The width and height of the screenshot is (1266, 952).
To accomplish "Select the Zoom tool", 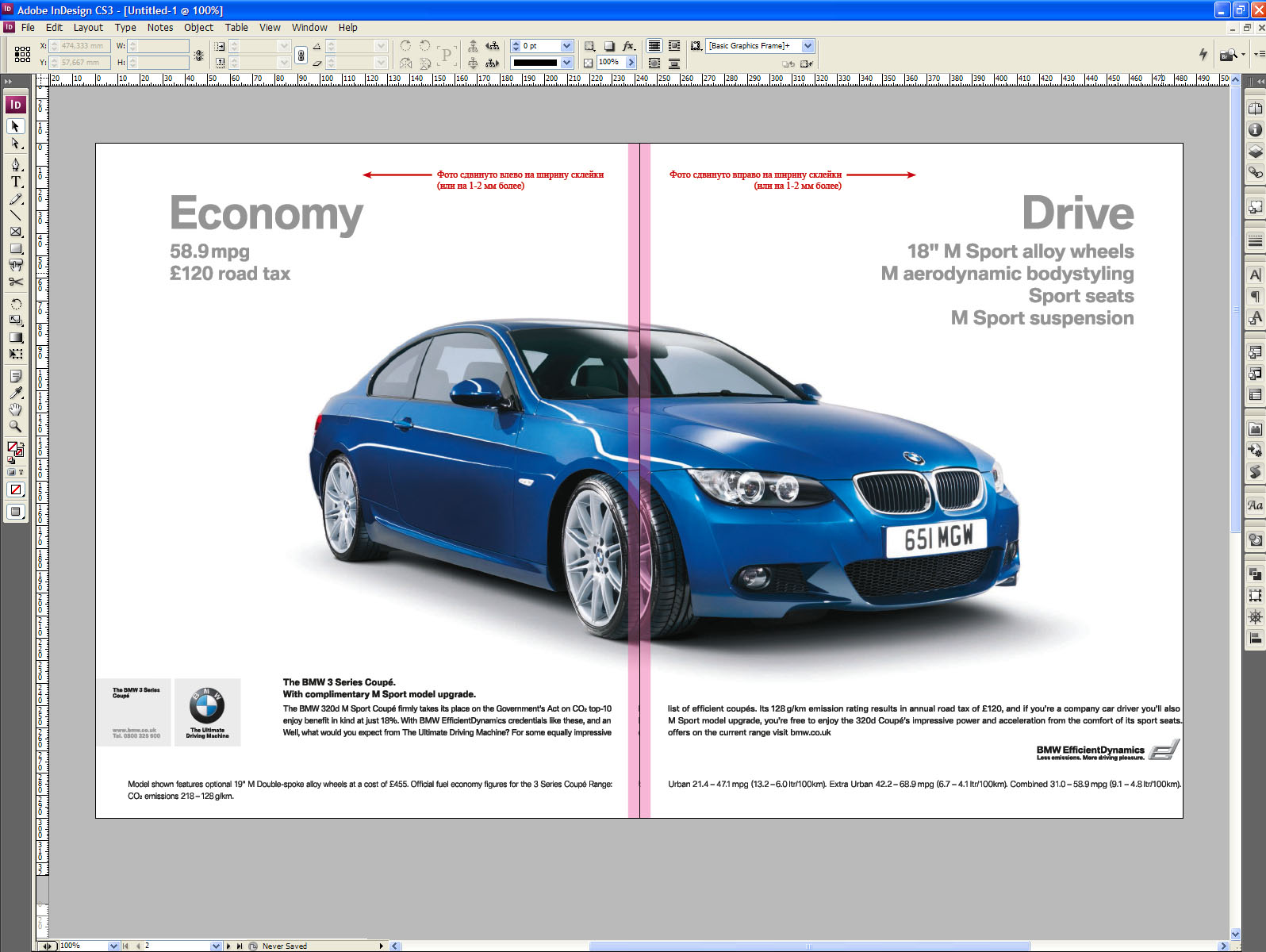I will click(x=15, y=426).
